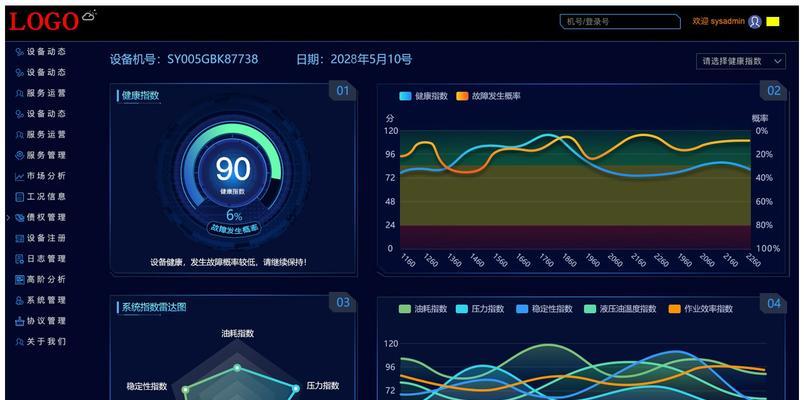The width and height of the screenshot is (804, 400).
Task: Click the 市场分析 line chart icon
Action: point(20,176)
